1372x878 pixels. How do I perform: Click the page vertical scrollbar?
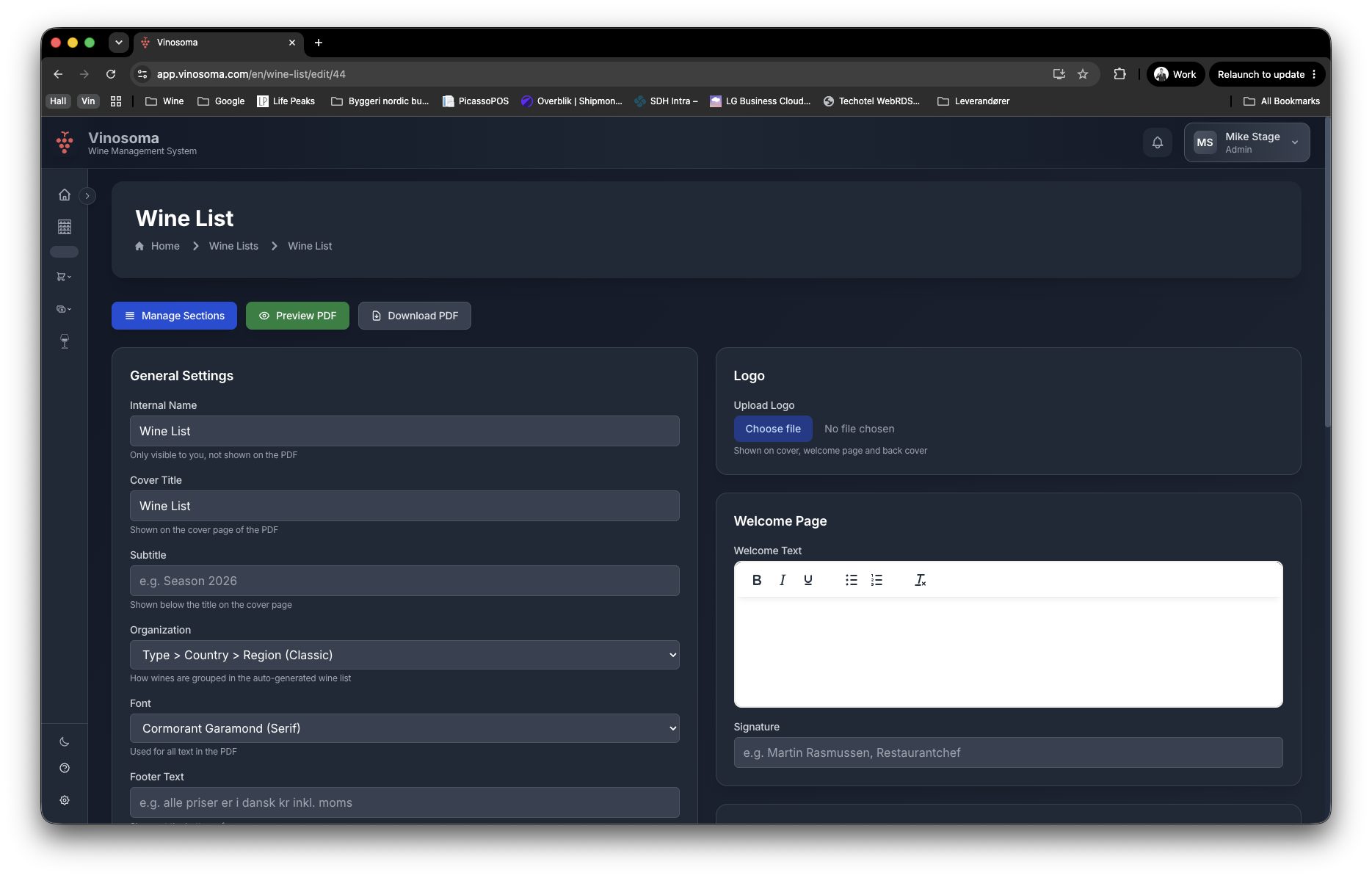pyautogui.click(x=1327, y=272)
